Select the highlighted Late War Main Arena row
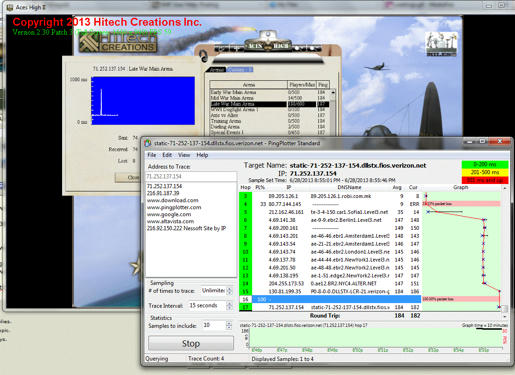This screenshot has width=515, height=375. point(269,104)
